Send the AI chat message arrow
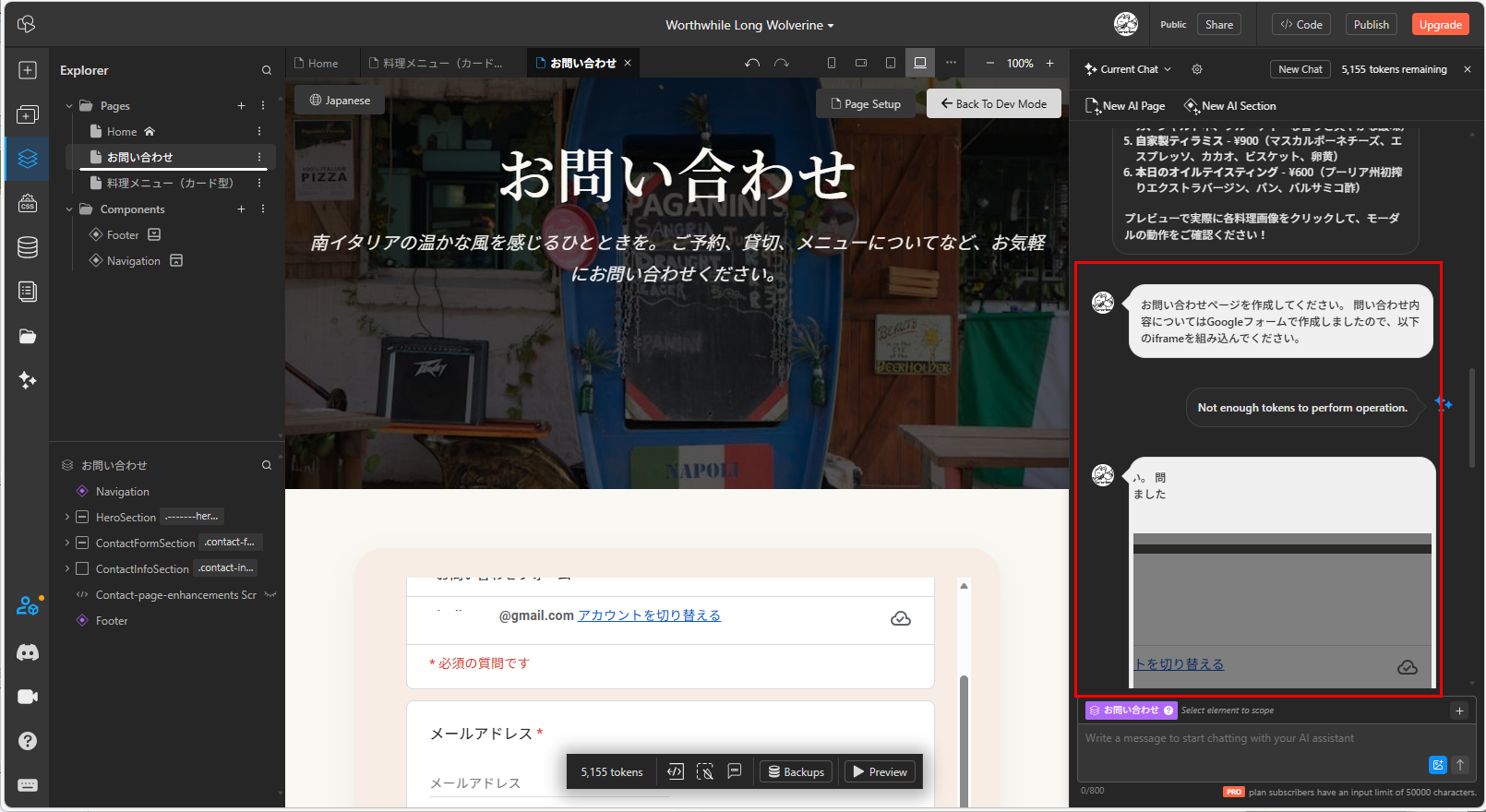 tap(1460, 764)
